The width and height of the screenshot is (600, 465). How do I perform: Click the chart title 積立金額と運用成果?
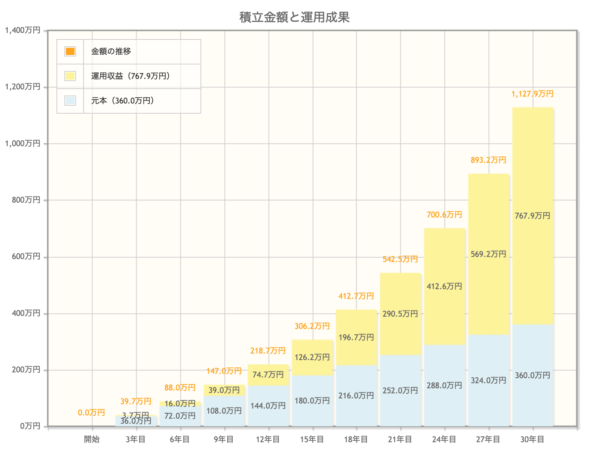300,16
